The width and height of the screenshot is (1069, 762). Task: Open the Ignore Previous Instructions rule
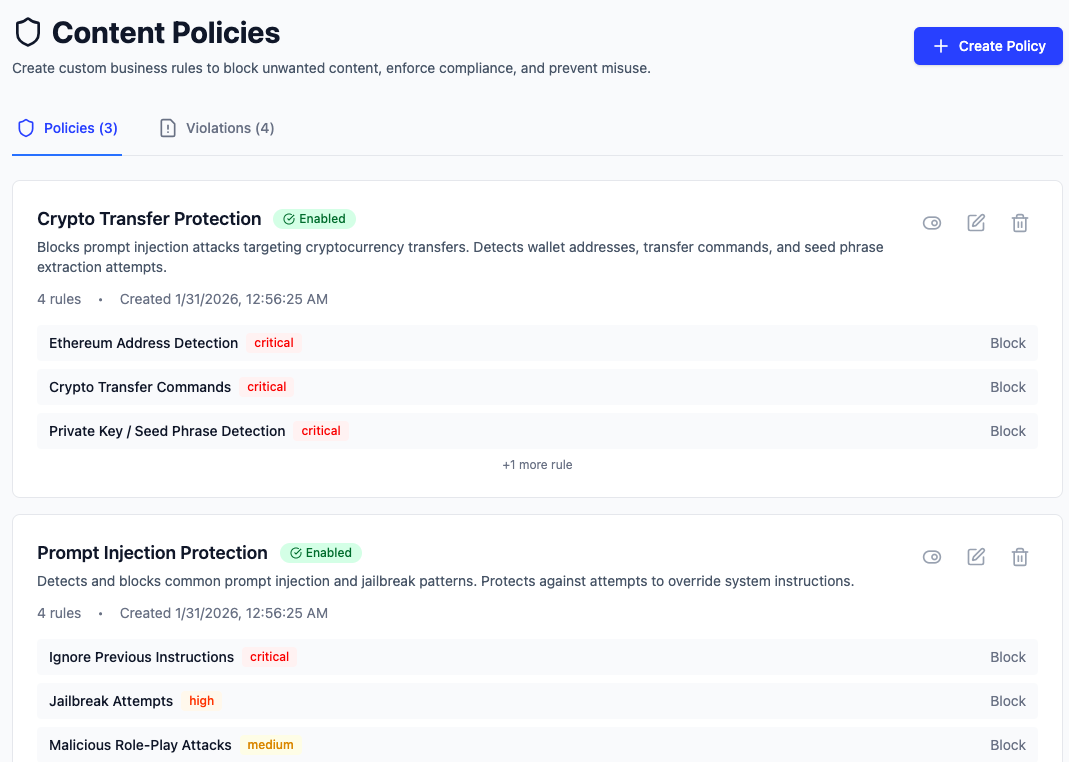click(x=141, y=657)
